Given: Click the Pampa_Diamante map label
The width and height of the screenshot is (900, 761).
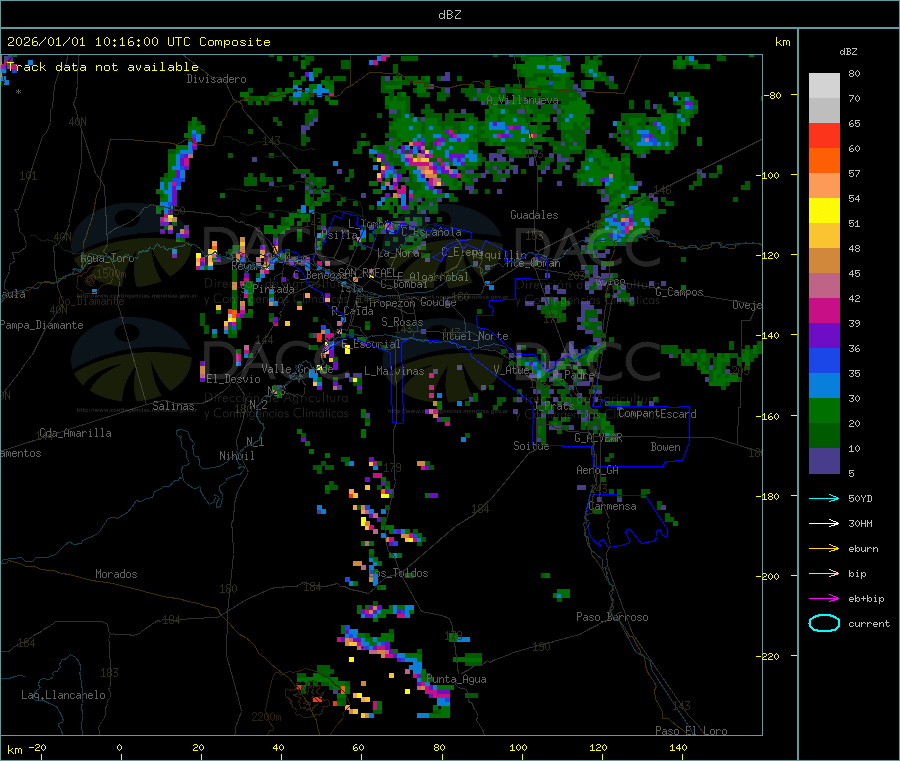Looking at the screenshot, I should point(42,325).
